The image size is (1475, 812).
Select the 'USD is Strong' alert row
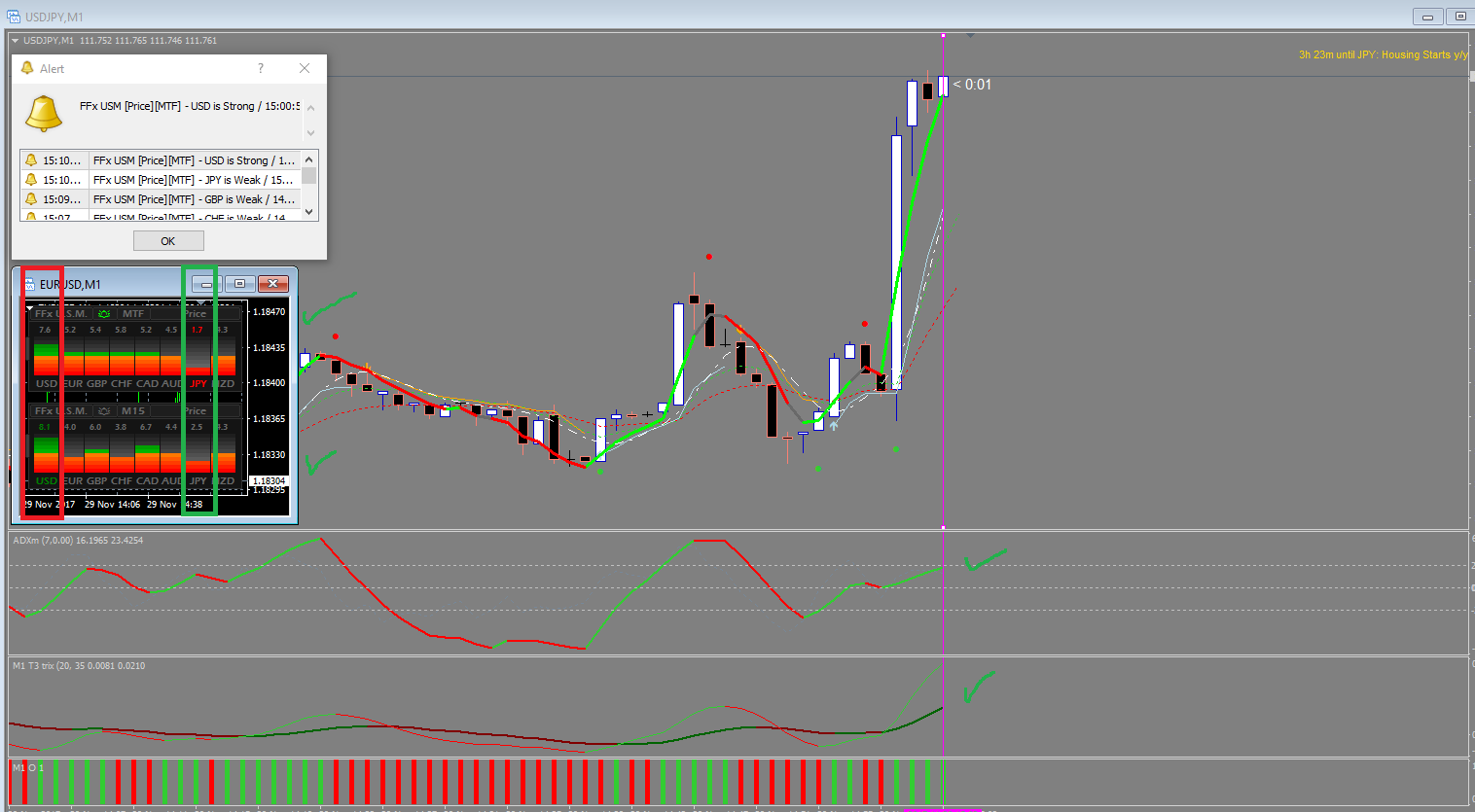[x=161, y=160]
